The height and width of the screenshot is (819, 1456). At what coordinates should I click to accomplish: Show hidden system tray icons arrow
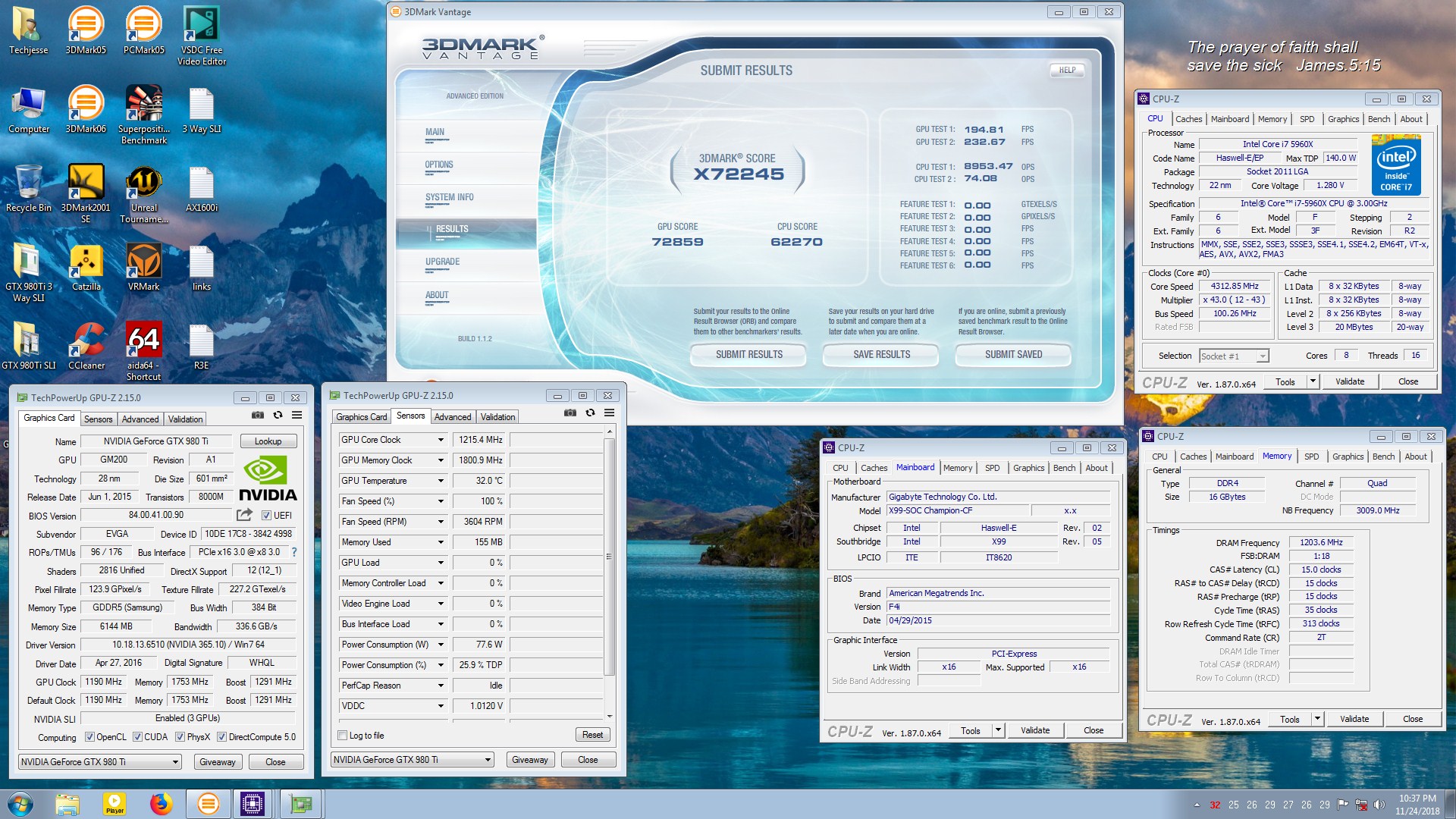point(1197,805)
